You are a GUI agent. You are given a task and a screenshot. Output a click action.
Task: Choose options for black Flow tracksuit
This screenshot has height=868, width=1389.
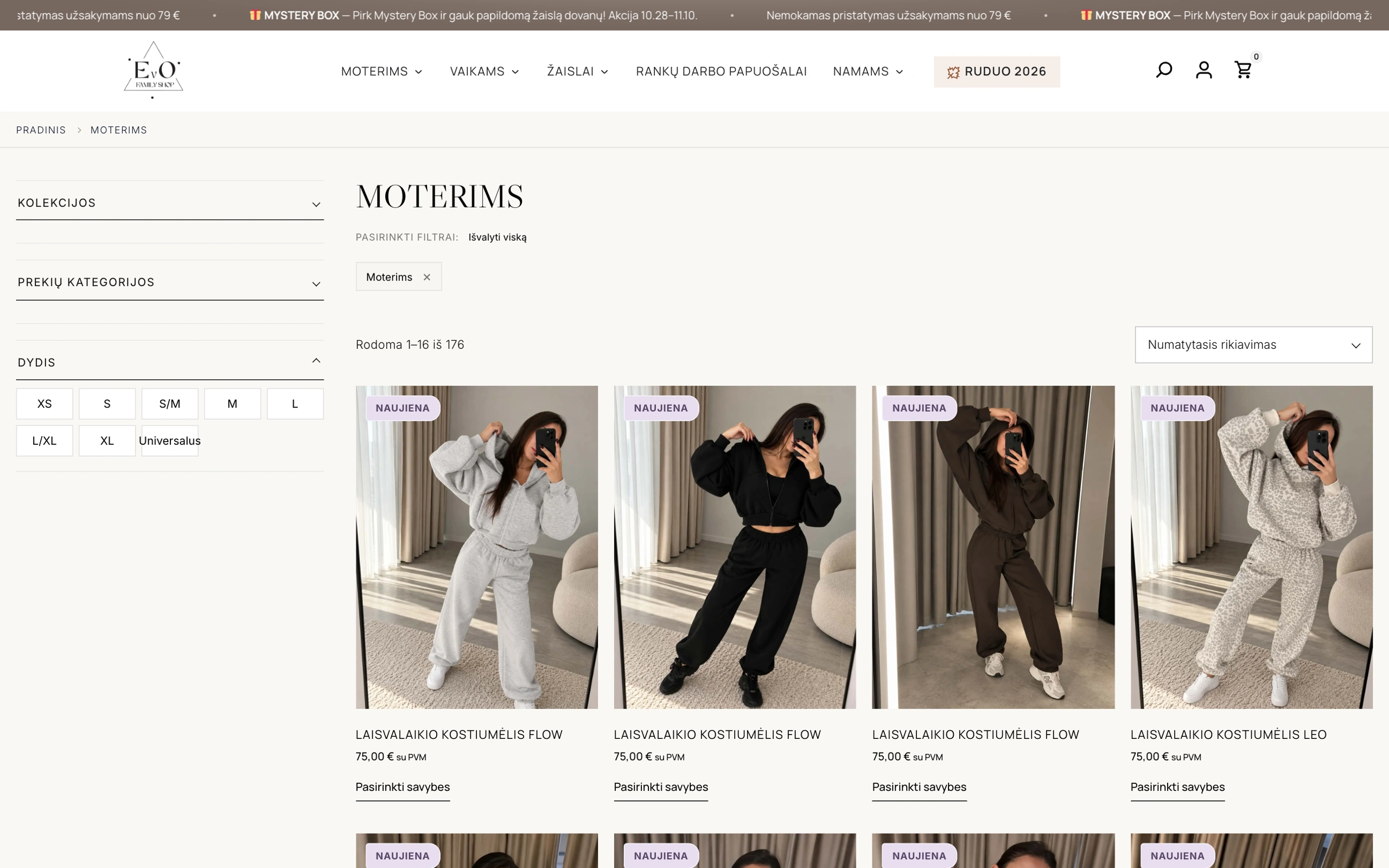(661, 788)
